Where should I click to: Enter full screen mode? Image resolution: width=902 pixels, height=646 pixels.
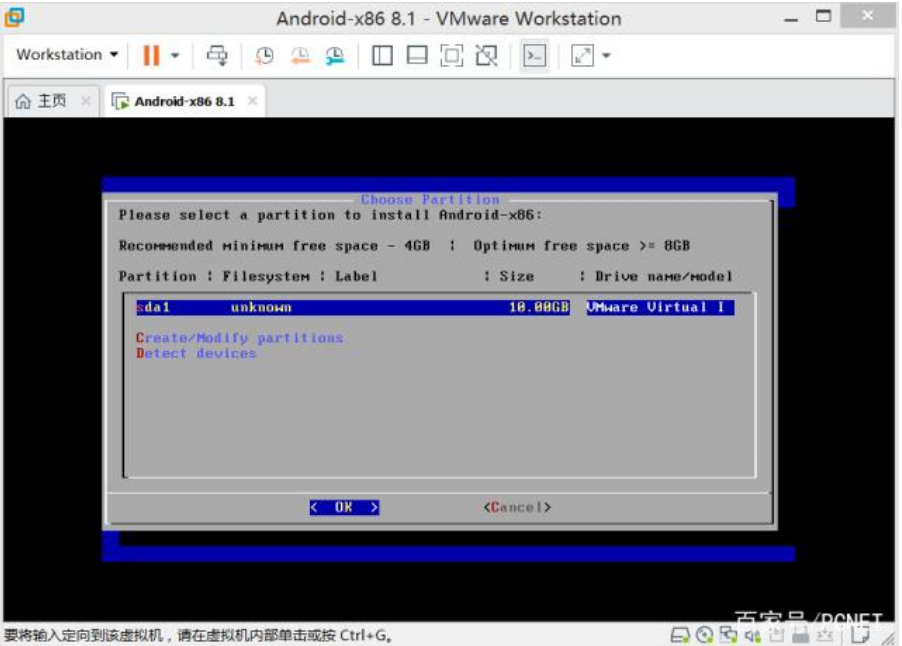click(x=451, y=55)
